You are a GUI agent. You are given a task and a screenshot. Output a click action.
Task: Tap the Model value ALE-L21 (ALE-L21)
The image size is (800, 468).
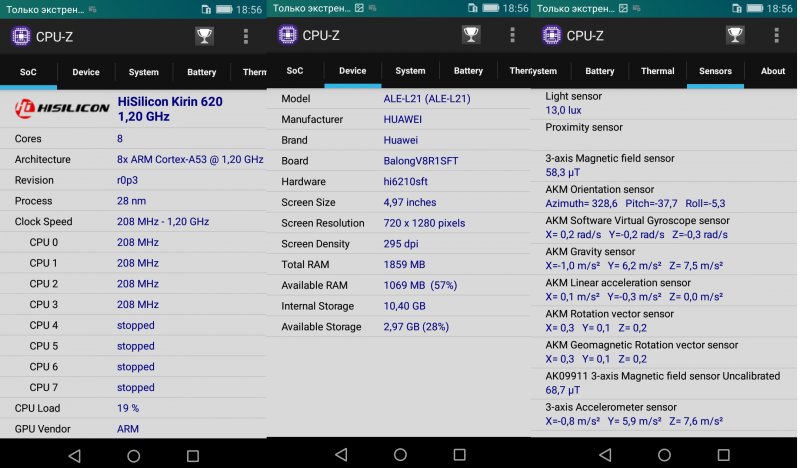[x=427, y=98]
